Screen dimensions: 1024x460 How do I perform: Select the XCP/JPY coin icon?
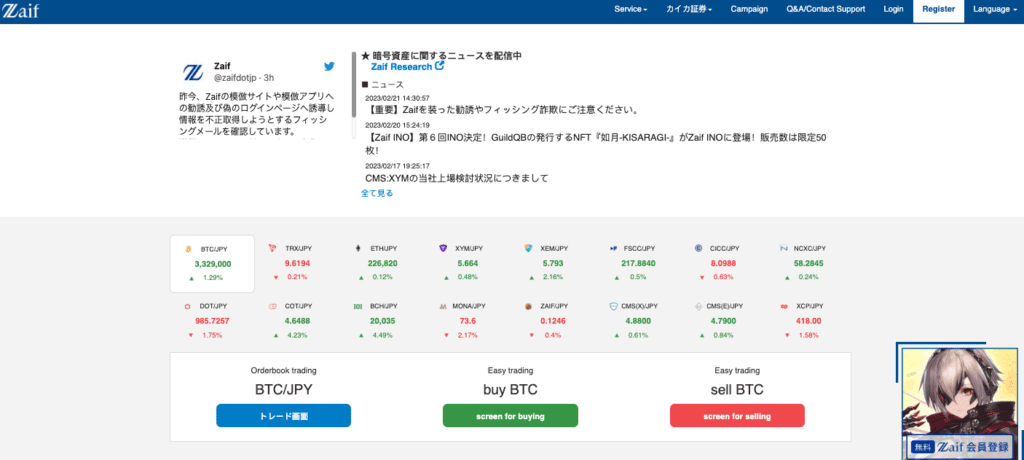click(783, 306)
